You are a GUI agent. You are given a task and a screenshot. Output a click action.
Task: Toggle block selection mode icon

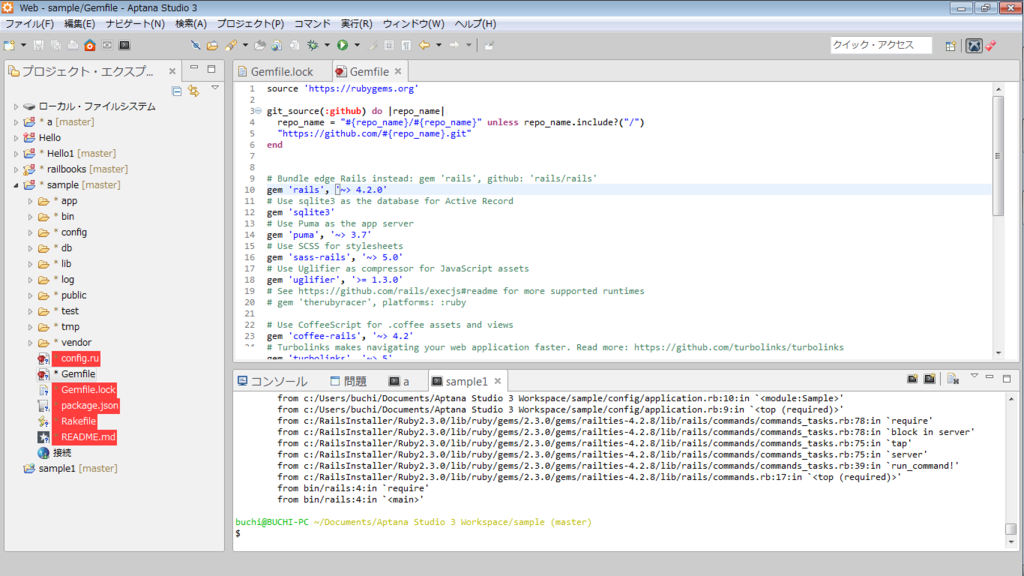(389, 45)
